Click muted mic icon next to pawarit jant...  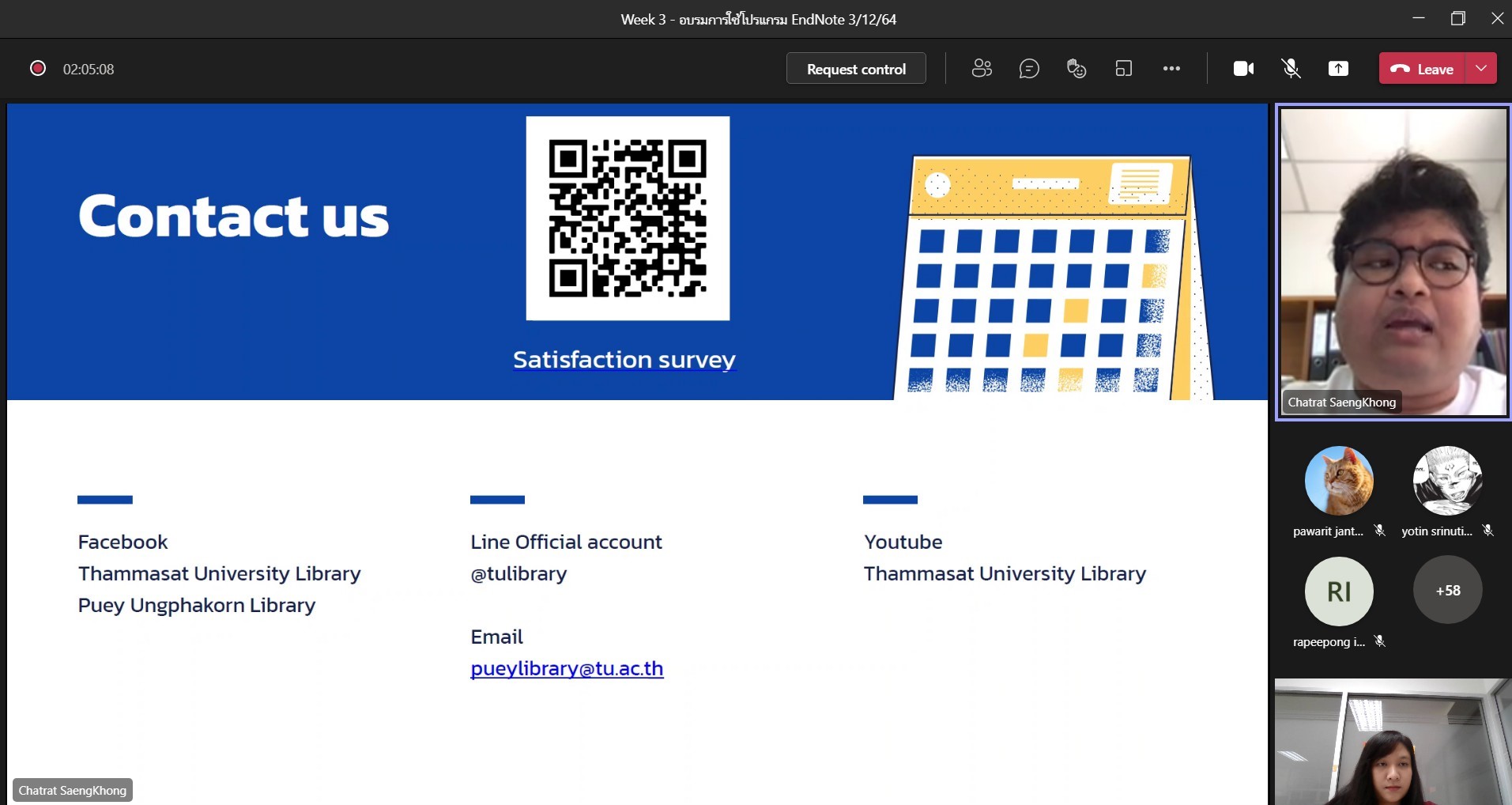1380,531
